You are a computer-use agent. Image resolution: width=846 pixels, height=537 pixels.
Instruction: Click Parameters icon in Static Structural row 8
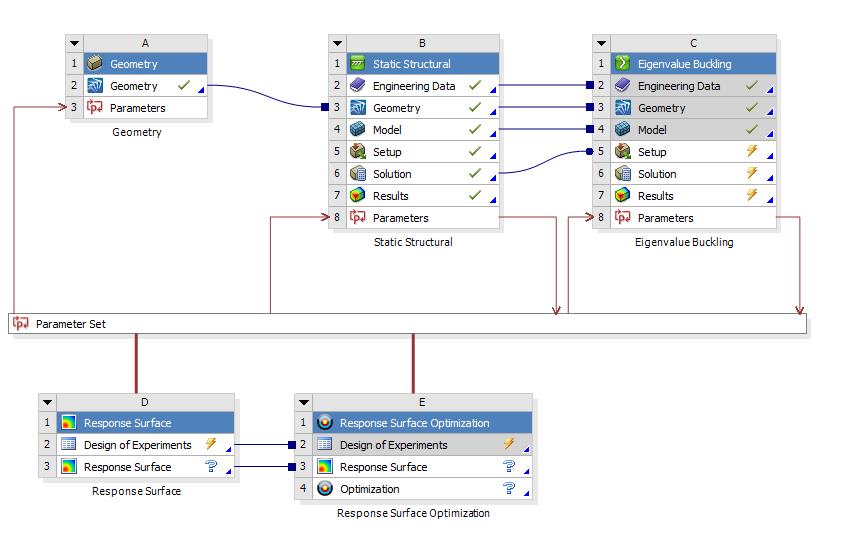coord(358,217)
